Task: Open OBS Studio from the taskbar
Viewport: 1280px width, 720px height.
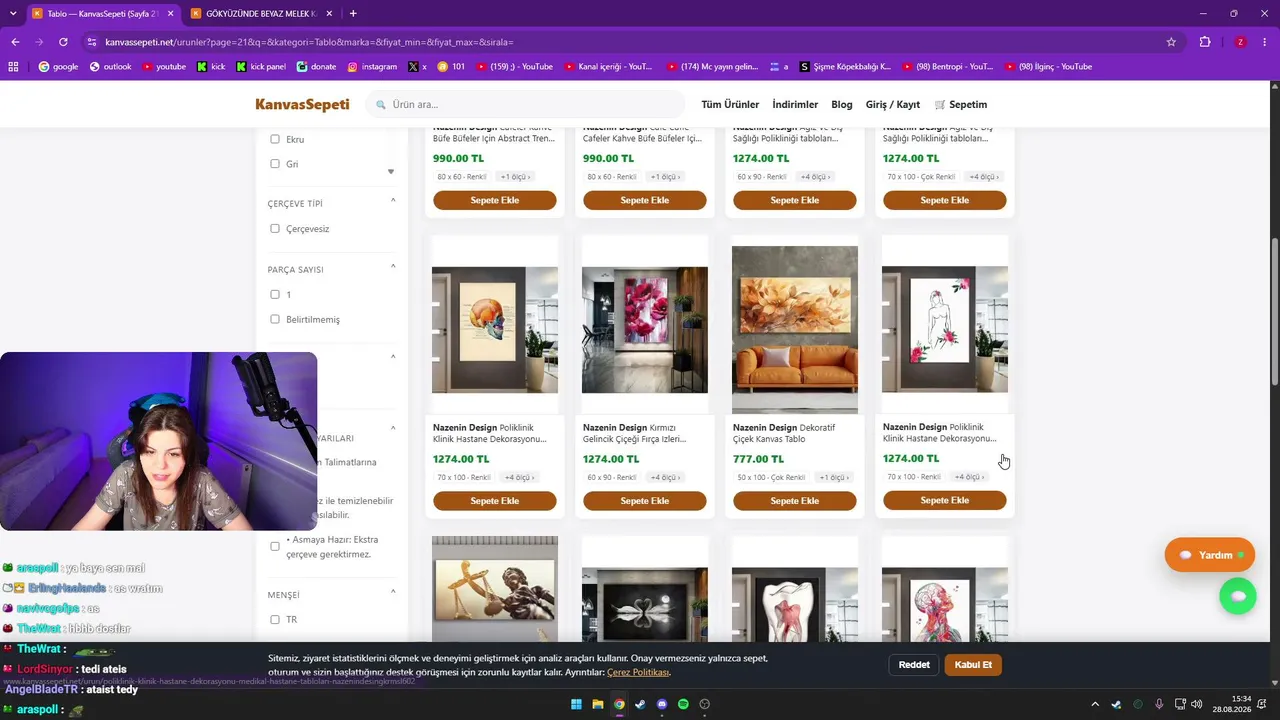Action: coord(705,704)
